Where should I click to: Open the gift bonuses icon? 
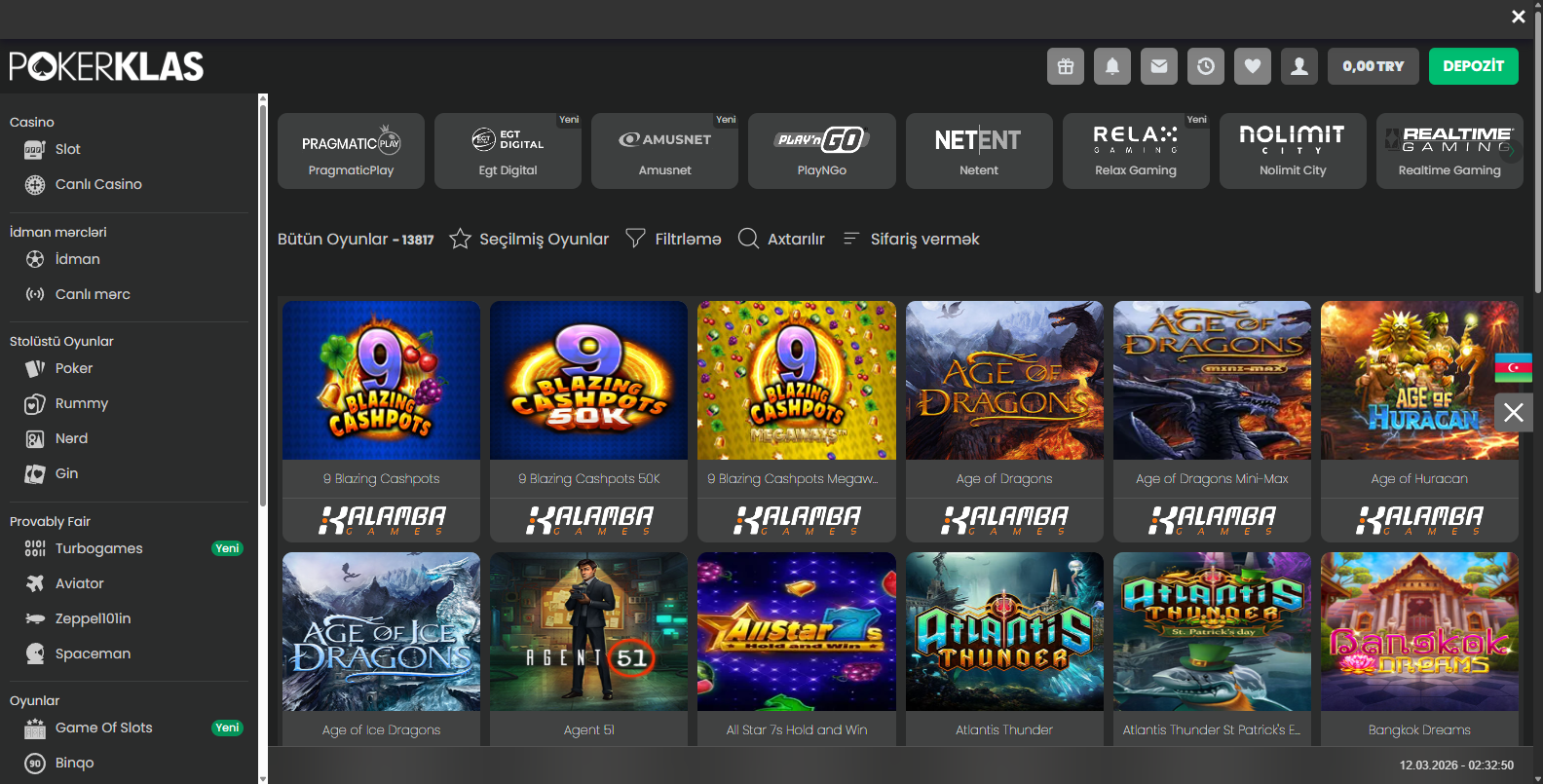click(x=1066, y=66)
